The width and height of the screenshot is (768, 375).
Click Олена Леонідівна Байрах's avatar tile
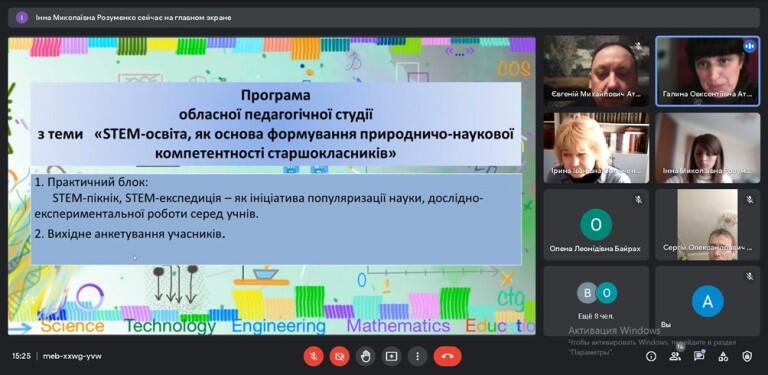click(597, 225)
